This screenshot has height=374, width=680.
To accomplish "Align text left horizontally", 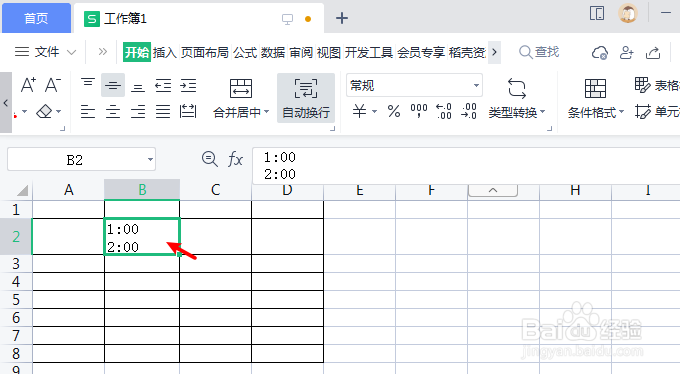I will pos(88,112).
